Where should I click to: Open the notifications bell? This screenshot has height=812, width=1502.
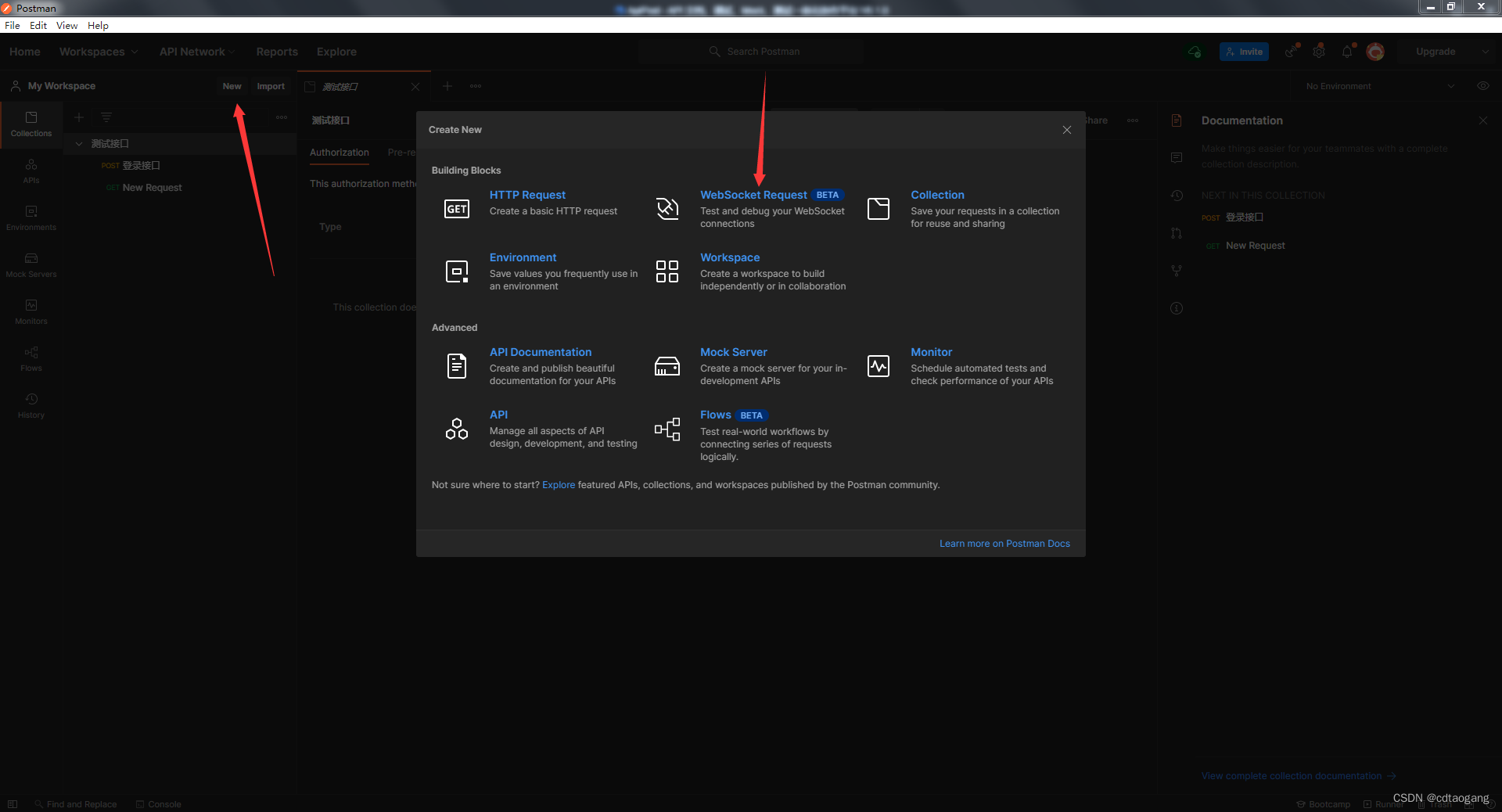[1347, 52]
